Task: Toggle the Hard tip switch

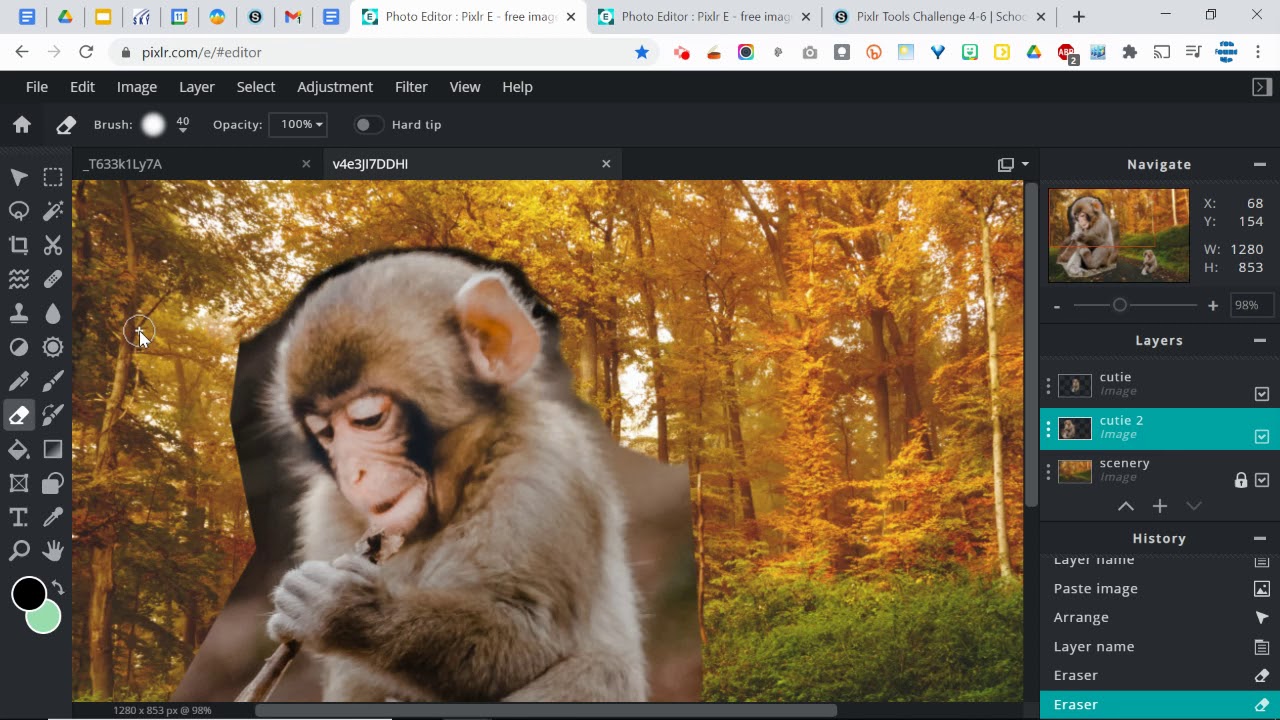Action: (x=368, y=124)
